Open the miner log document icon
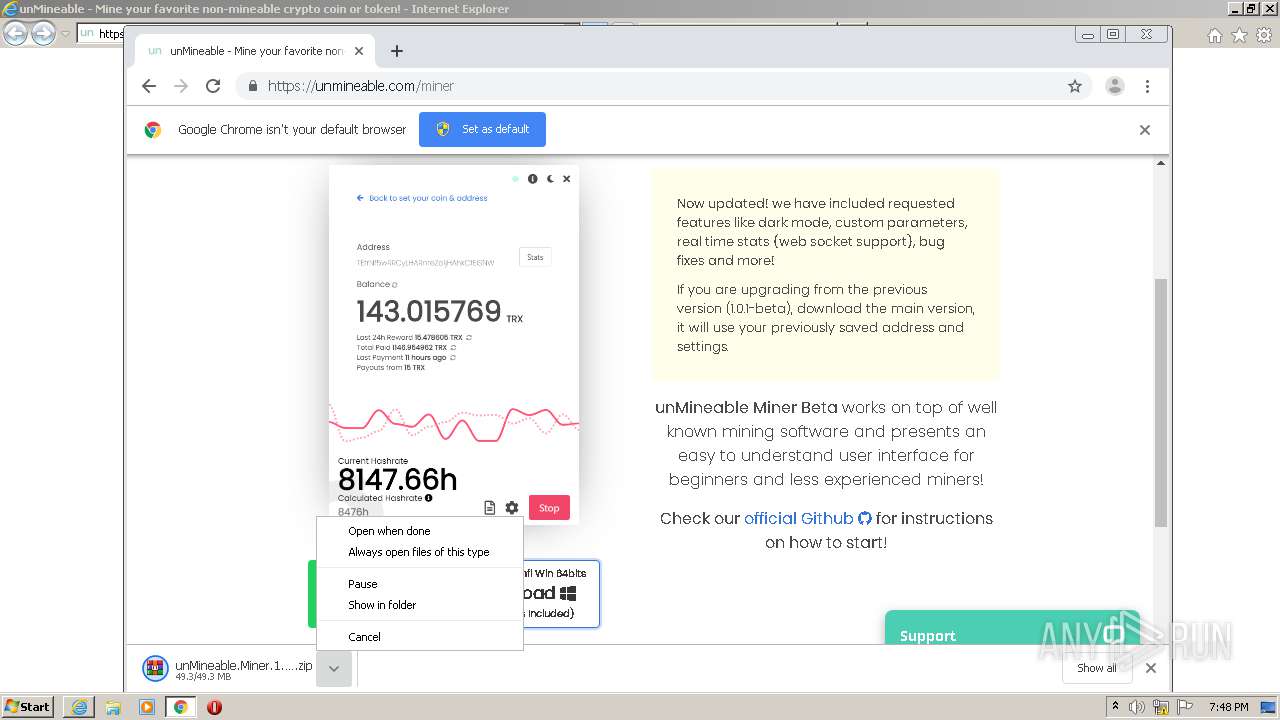1280x720 pixels. 490,508
